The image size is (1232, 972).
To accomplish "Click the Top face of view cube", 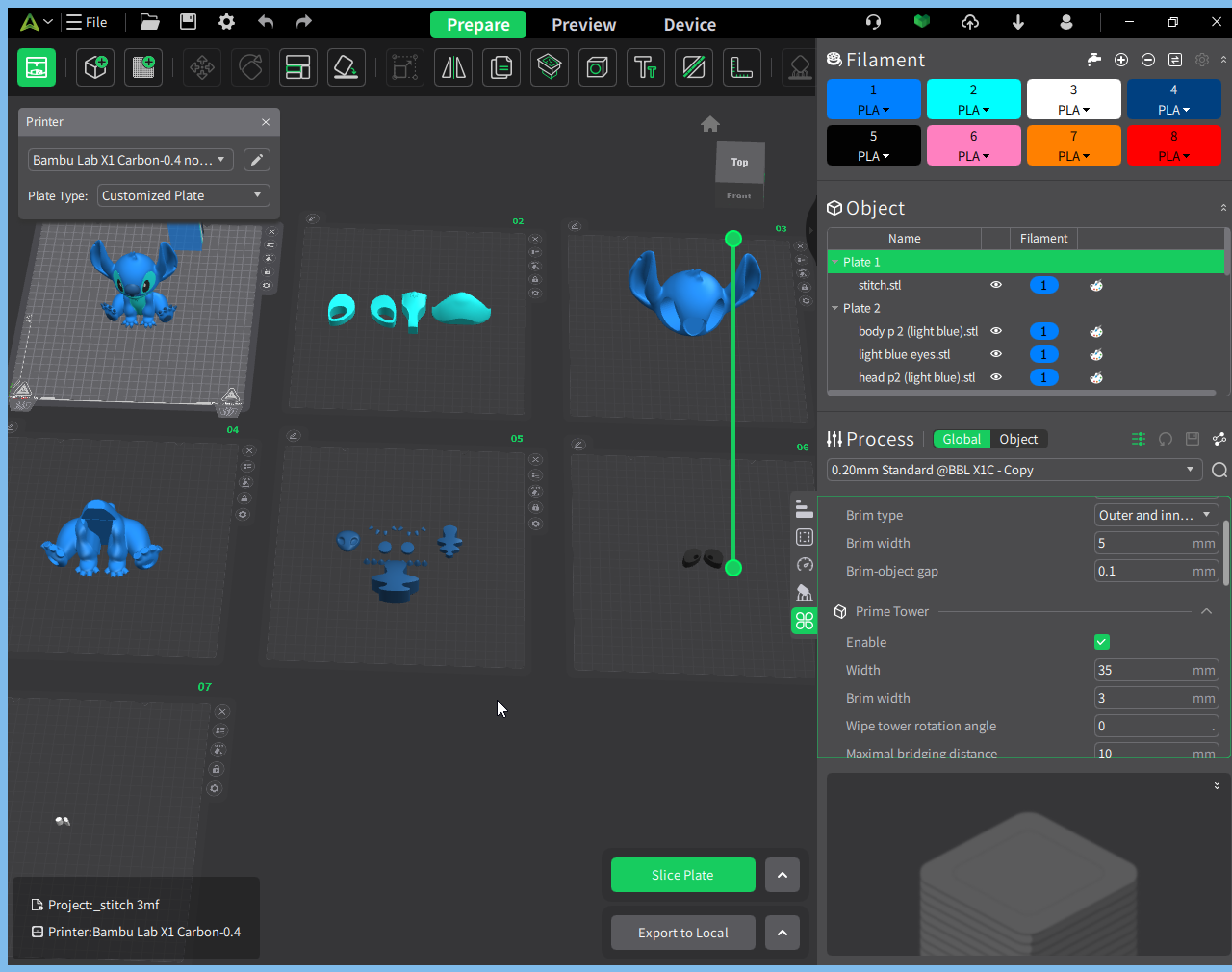I will tap(739, 162).
